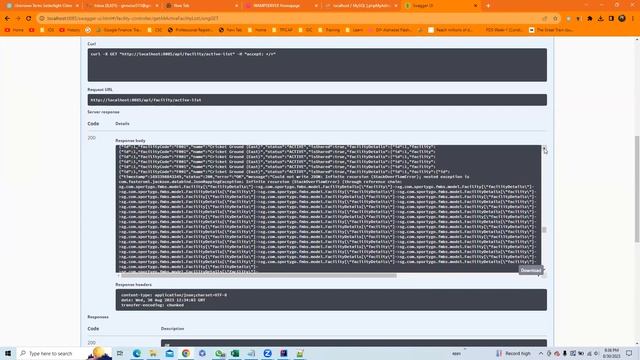Open the taskbar clock and date
The image size is (640, 360).
[x=611, y=353]
